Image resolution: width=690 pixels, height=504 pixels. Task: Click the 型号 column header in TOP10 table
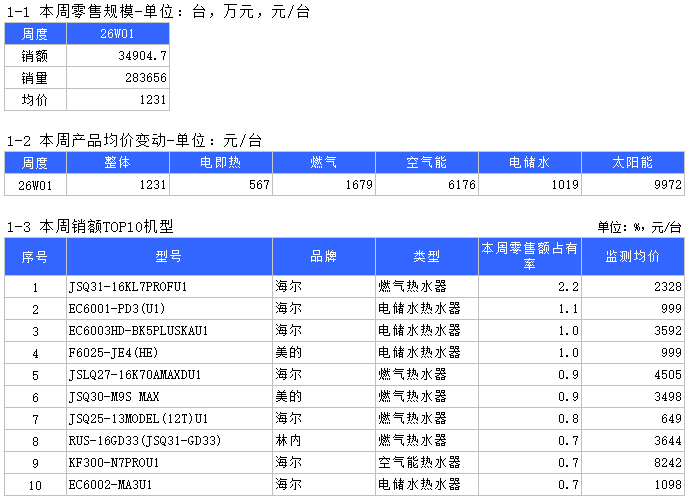coord(169,257)
